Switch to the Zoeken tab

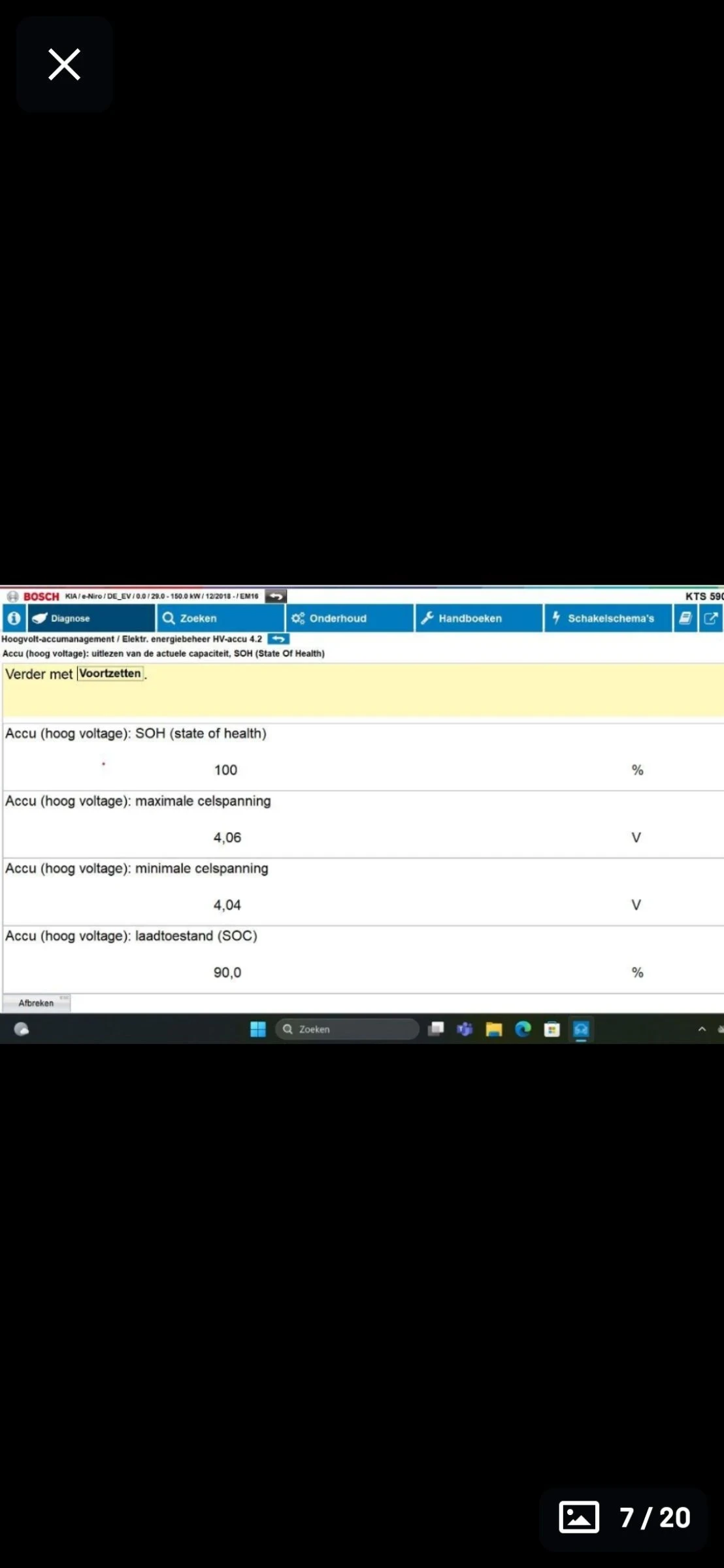pos(220,618)
